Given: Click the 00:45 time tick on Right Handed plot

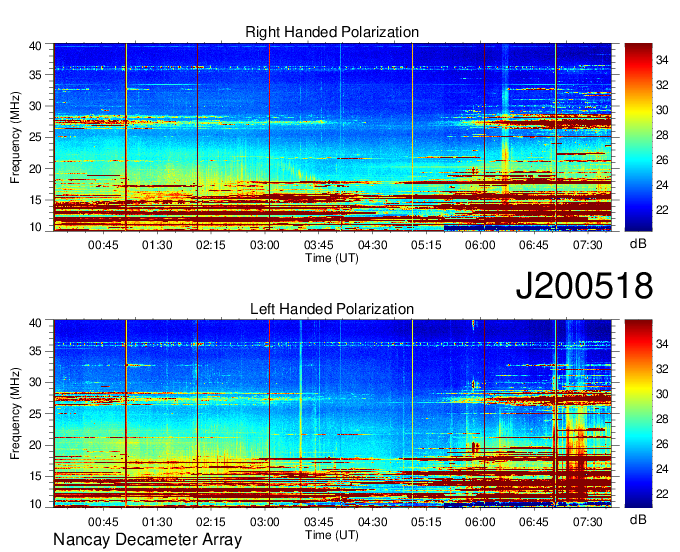Looking at the screenshot, I should point(103,245).
